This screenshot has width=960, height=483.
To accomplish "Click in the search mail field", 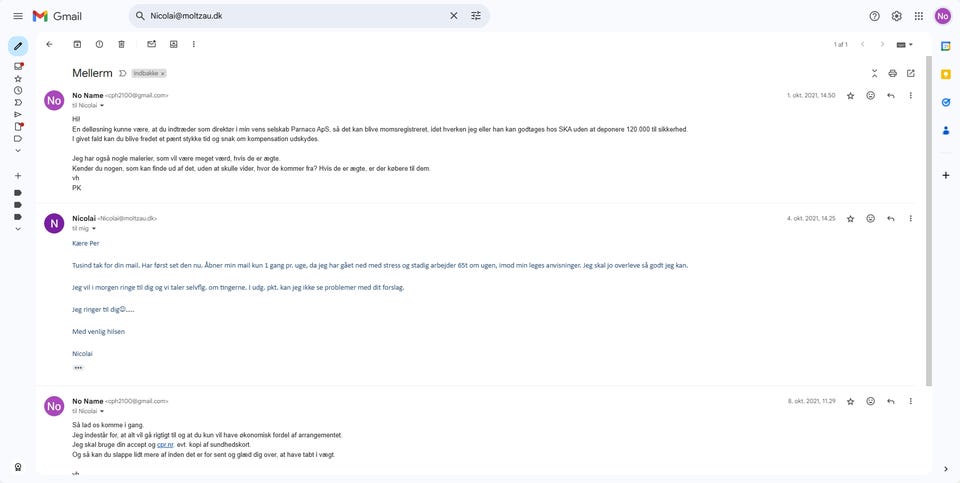I will [297, 16].
